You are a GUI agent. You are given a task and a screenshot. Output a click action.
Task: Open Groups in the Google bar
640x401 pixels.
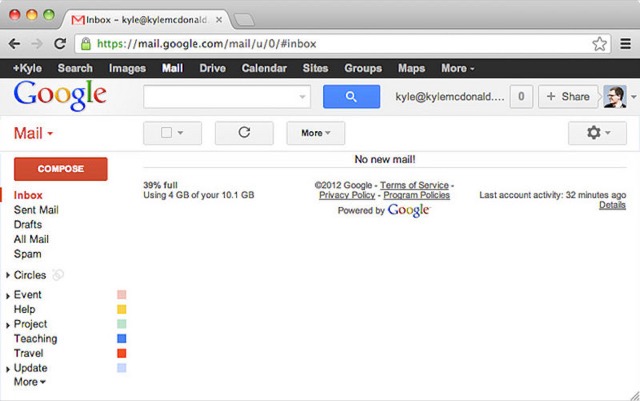point(363,68)
